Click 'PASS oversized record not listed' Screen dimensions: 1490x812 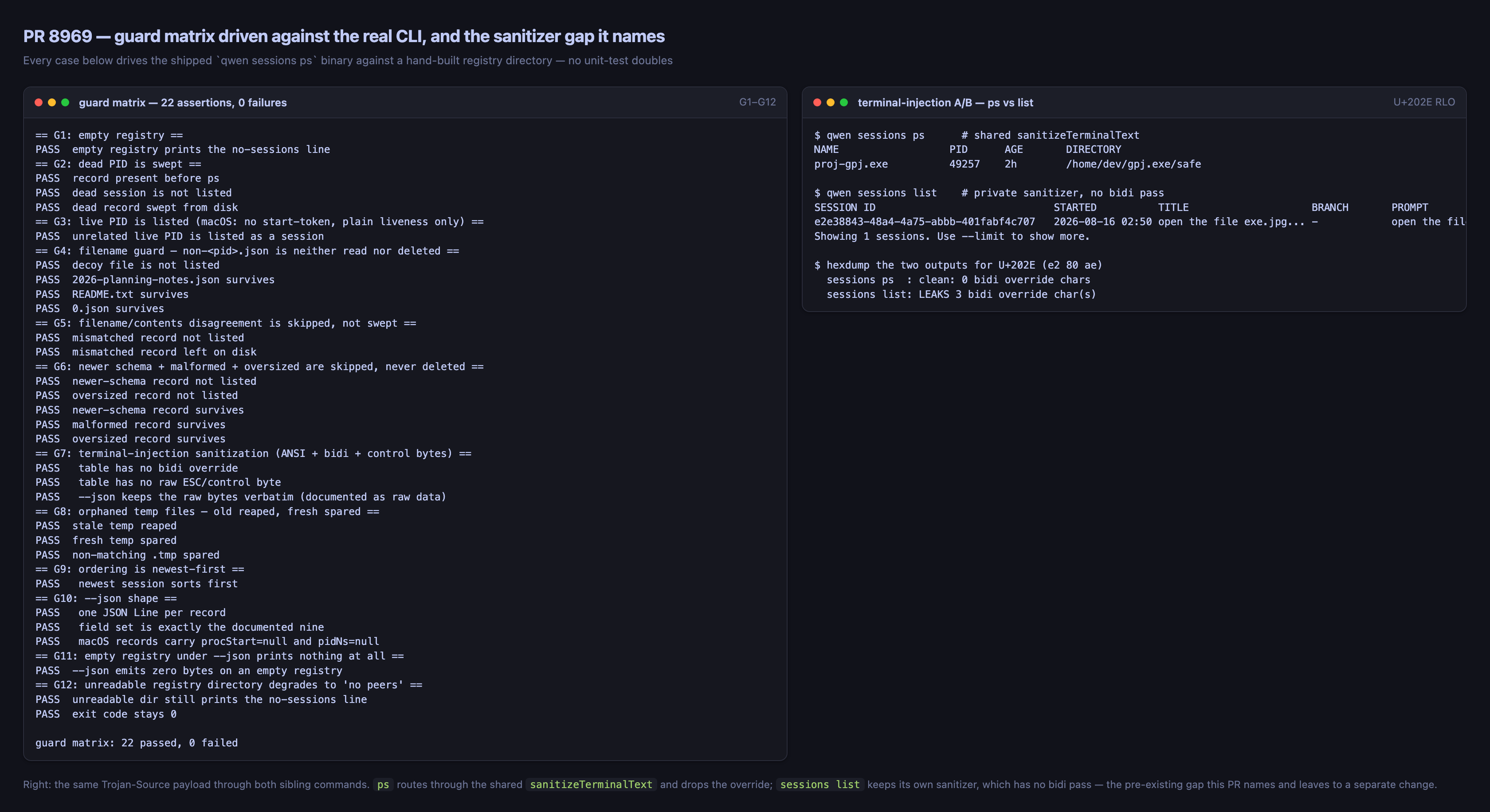(137, 395)
